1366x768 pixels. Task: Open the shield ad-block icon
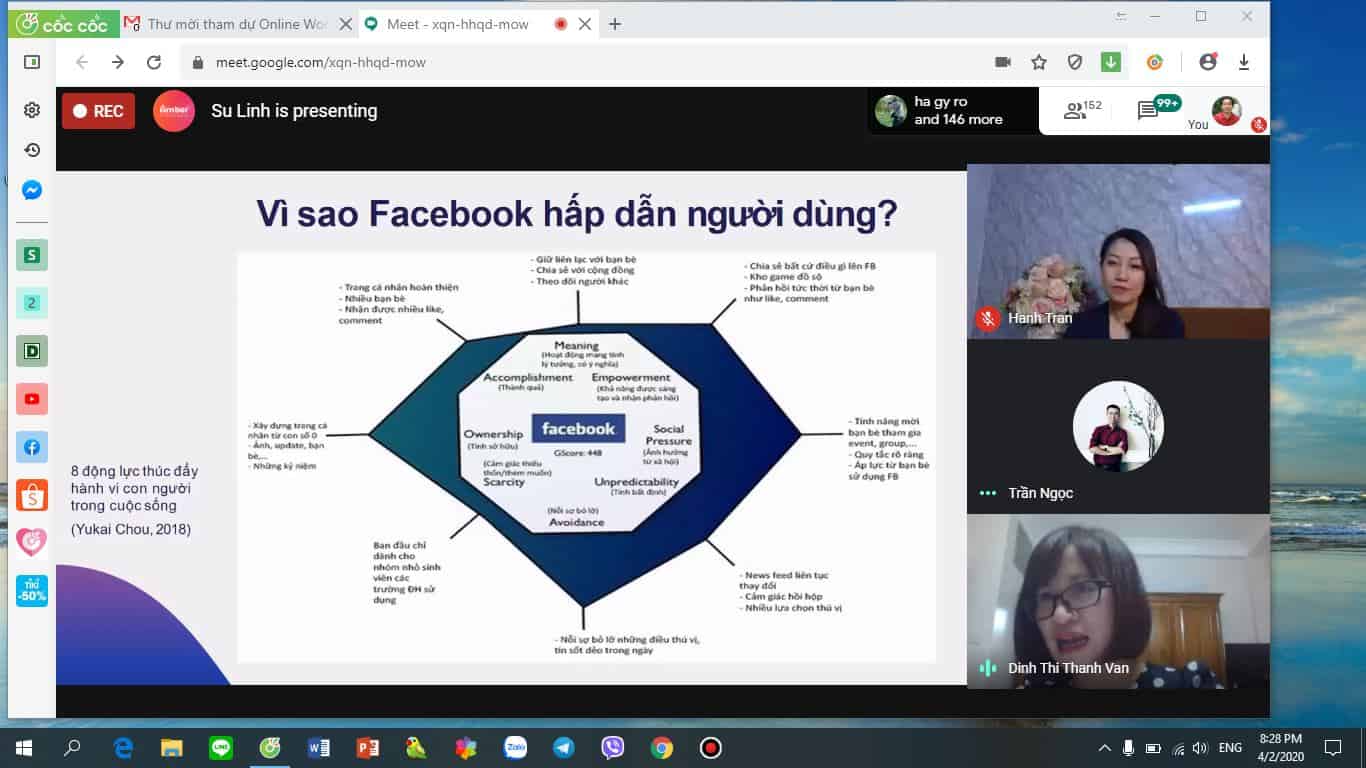1075,62
